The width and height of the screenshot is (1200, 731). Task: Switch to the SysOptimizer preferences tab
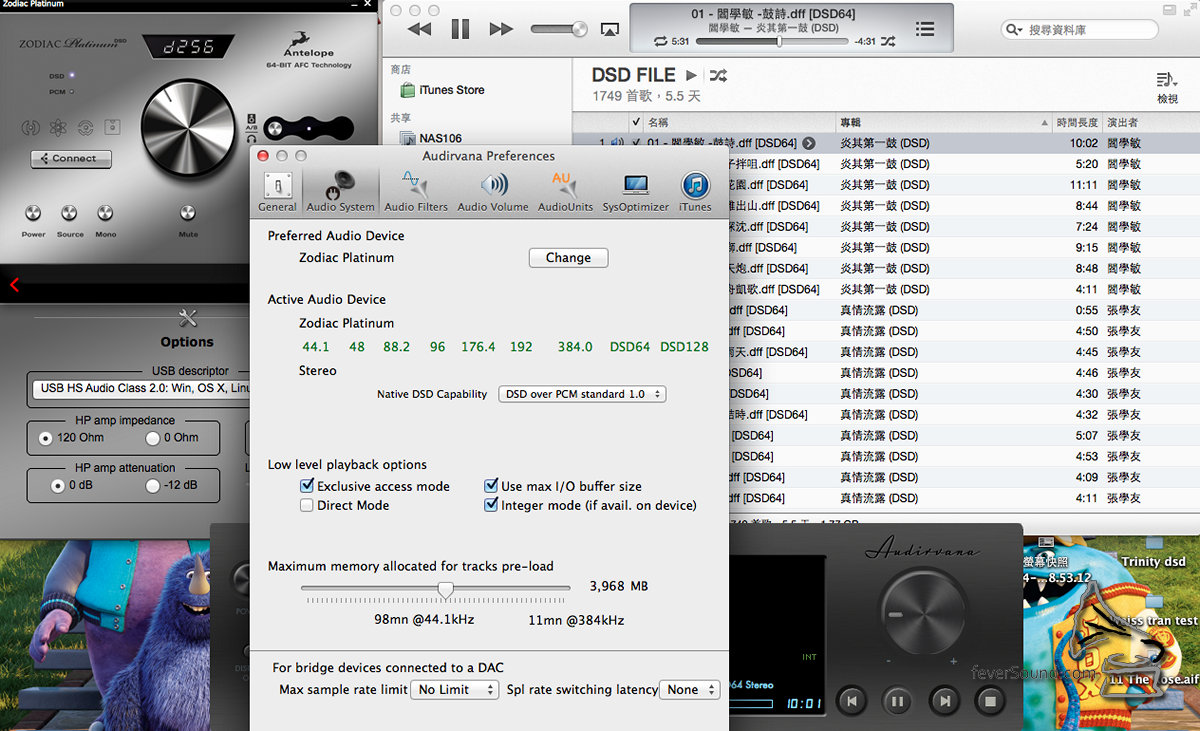coord(635,191)
